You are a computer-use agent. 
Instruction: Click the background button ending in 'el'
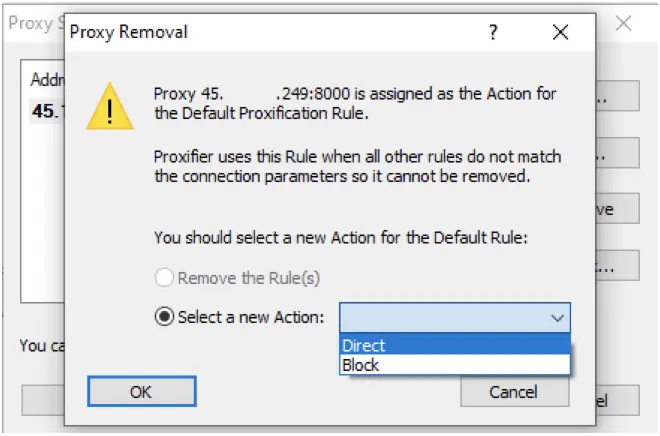click(609, 402)
